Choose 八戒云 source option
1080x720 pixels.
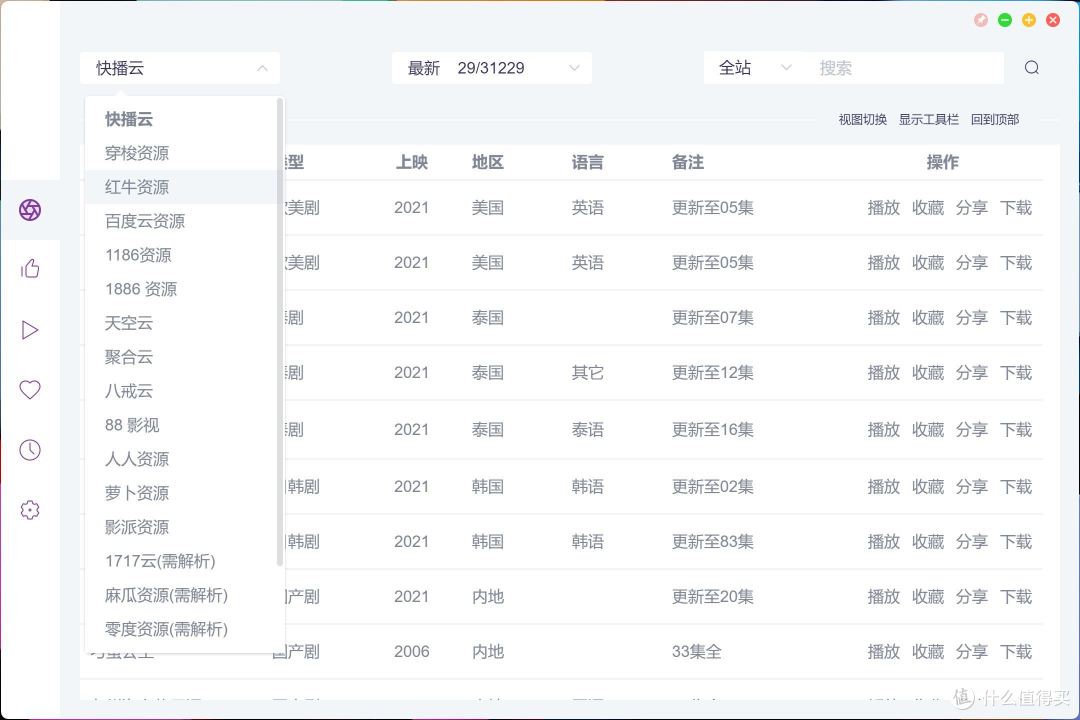click(180, 391)
